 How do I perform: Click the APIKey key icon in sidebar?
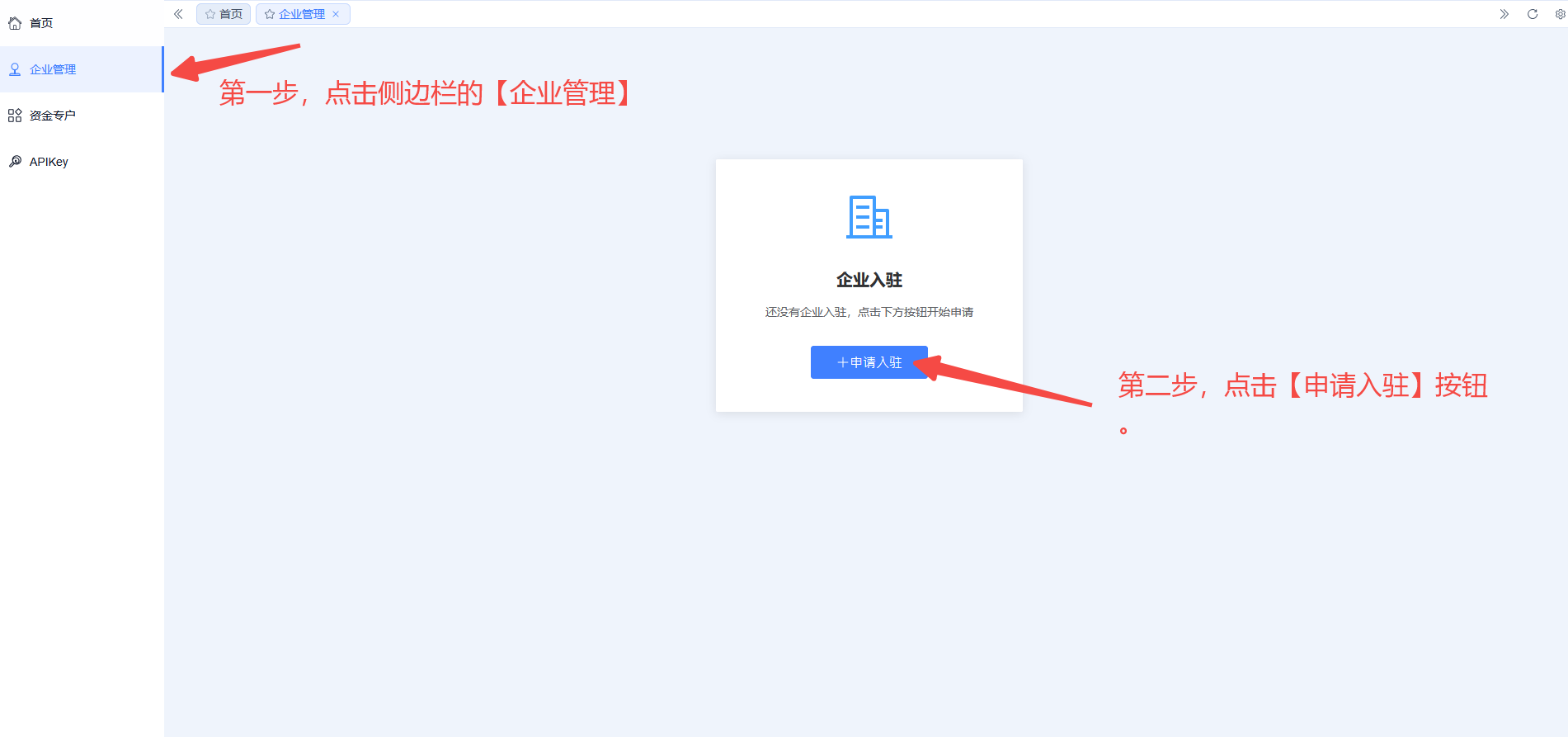click(15, 162)
